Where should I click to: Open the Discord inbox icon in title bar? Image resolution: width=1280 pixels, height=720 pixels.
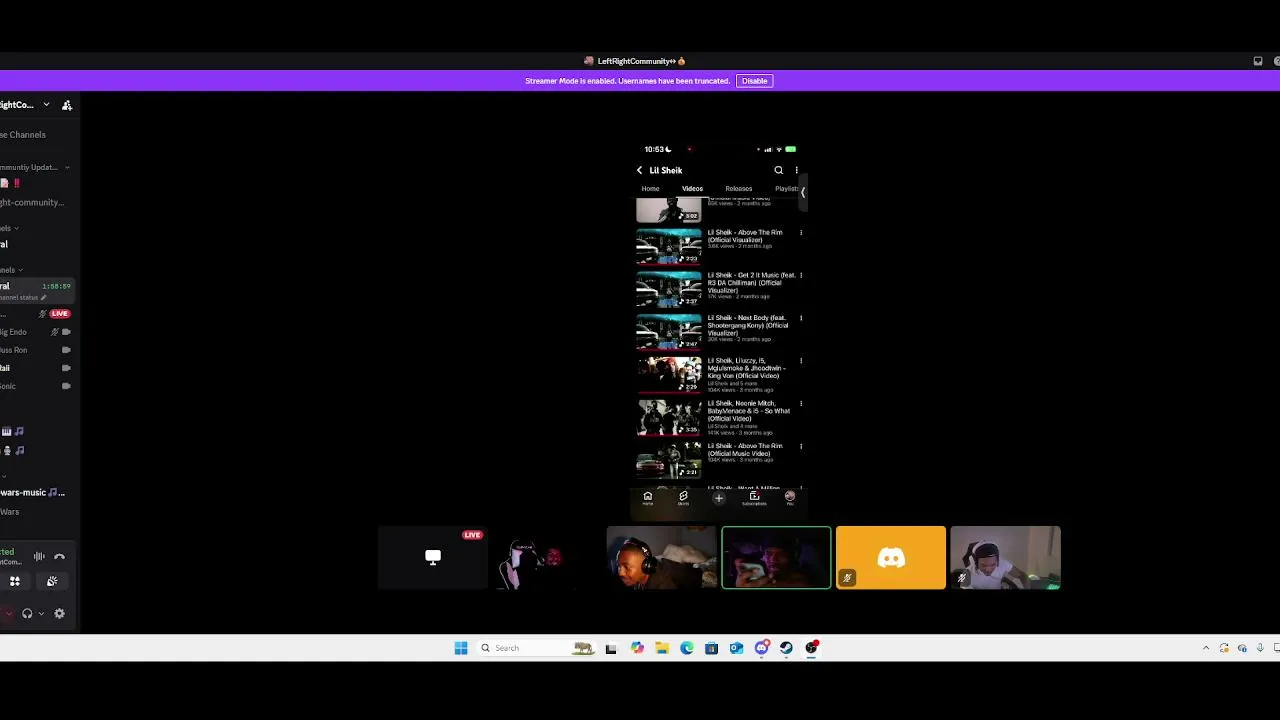point(1258,61)
